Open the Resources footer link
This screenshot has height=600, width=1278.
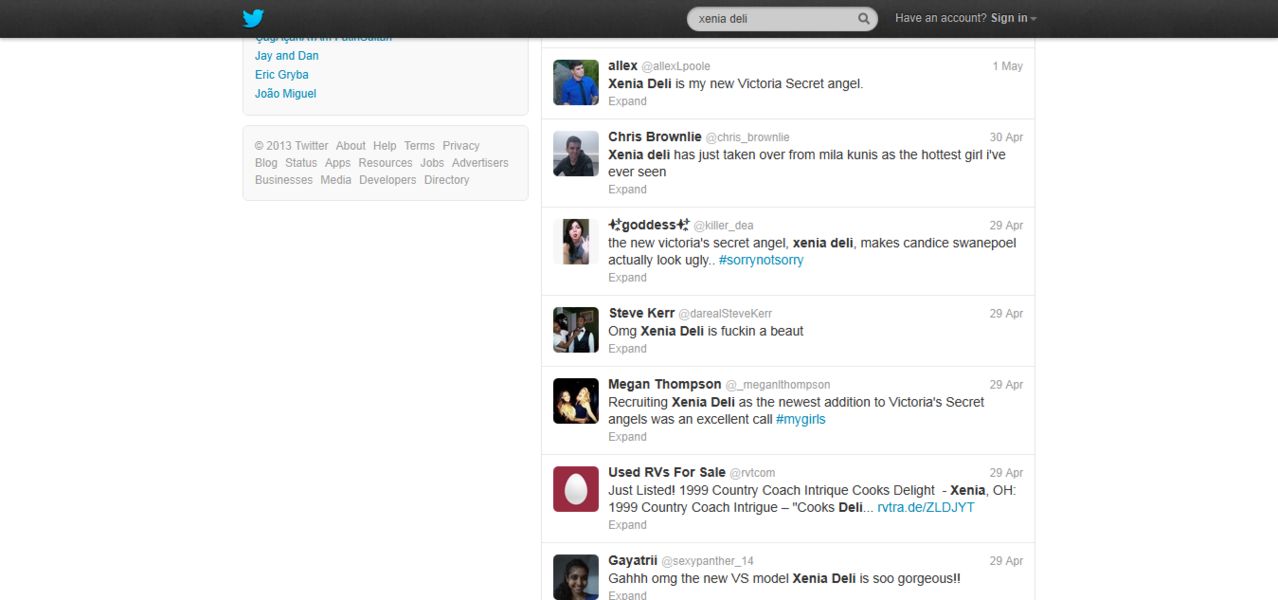[x=385, y=163]
